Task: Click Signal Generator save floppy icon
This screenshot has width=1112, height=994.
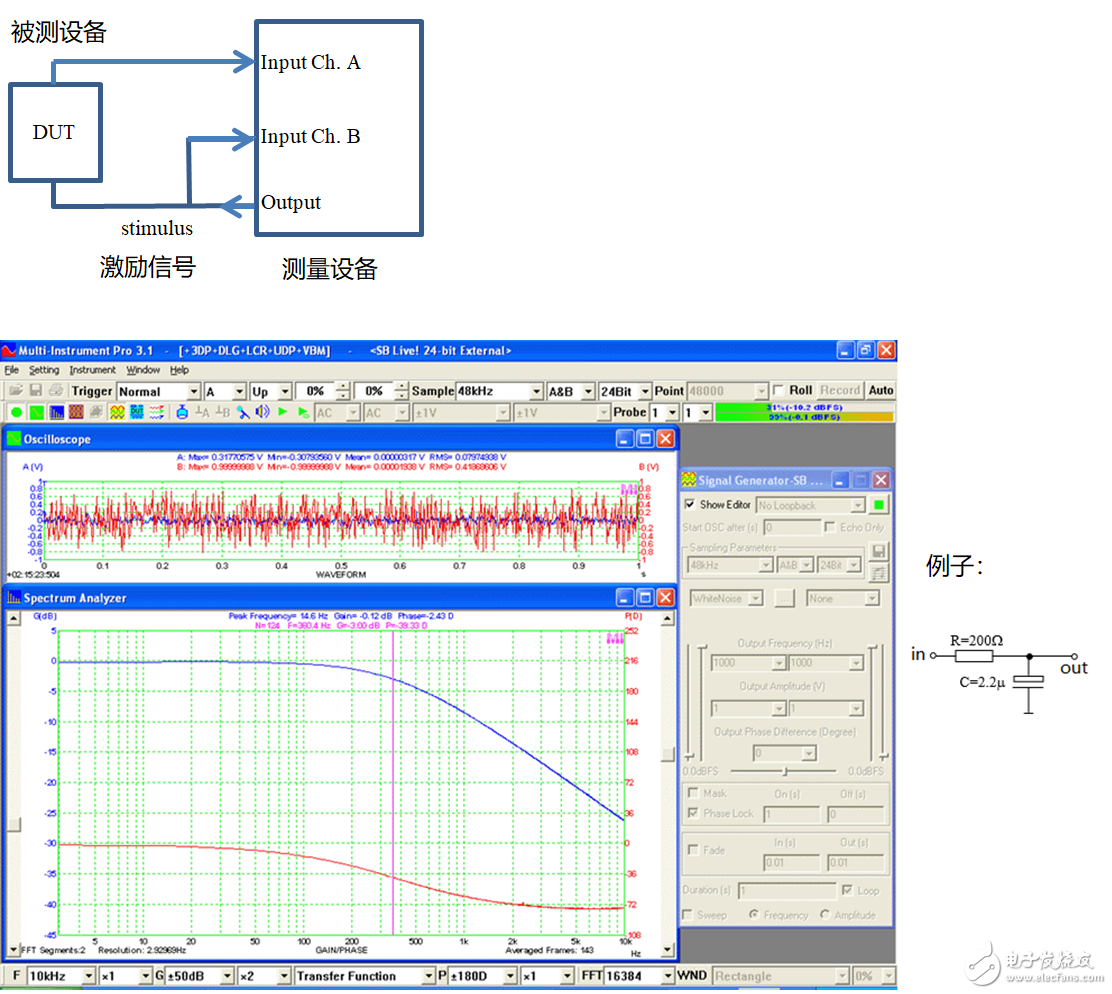Action: click(x=878, y=552)
